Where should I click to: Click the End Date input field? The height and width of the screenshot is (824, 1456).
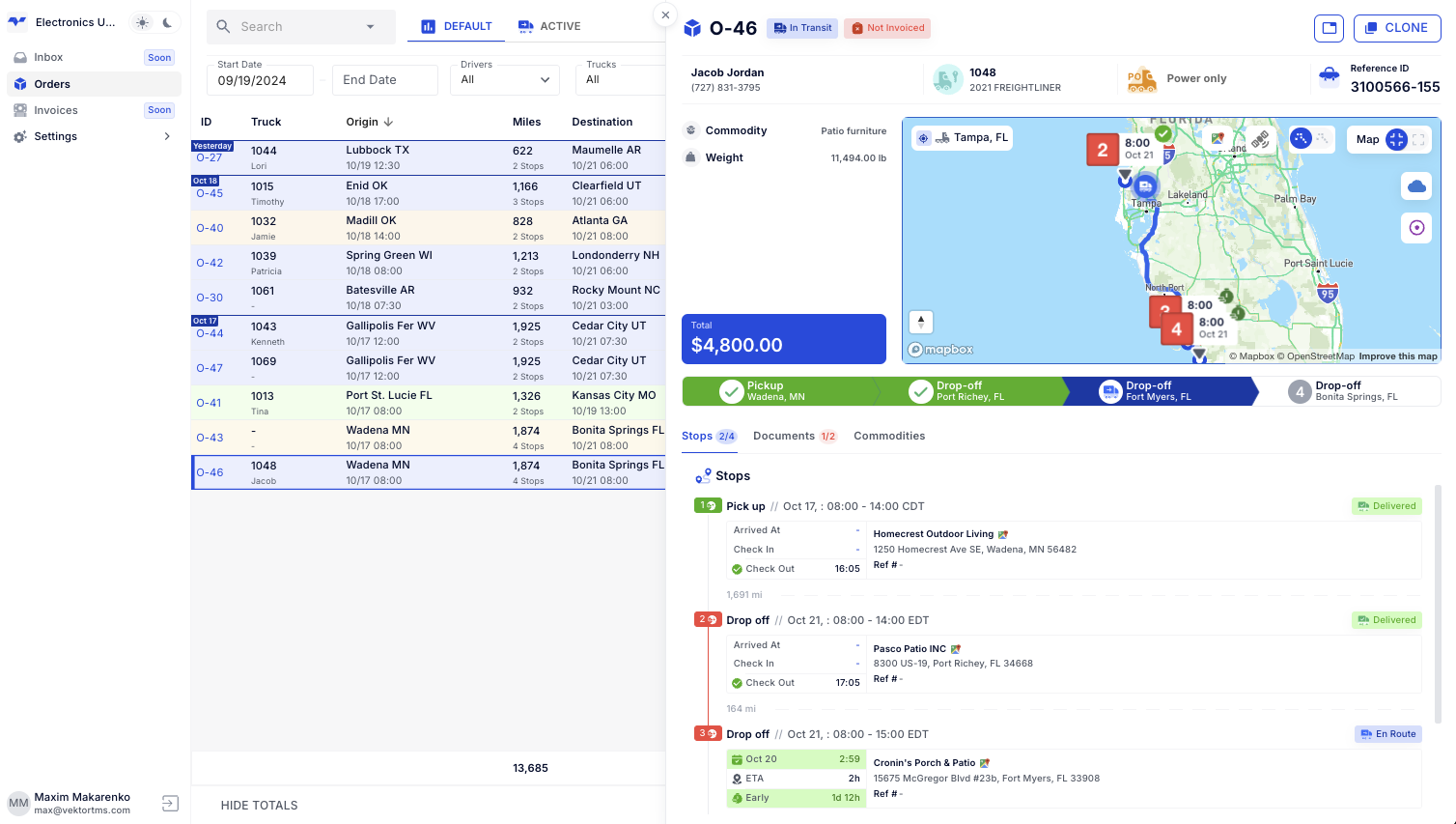(x=384, y=80)
